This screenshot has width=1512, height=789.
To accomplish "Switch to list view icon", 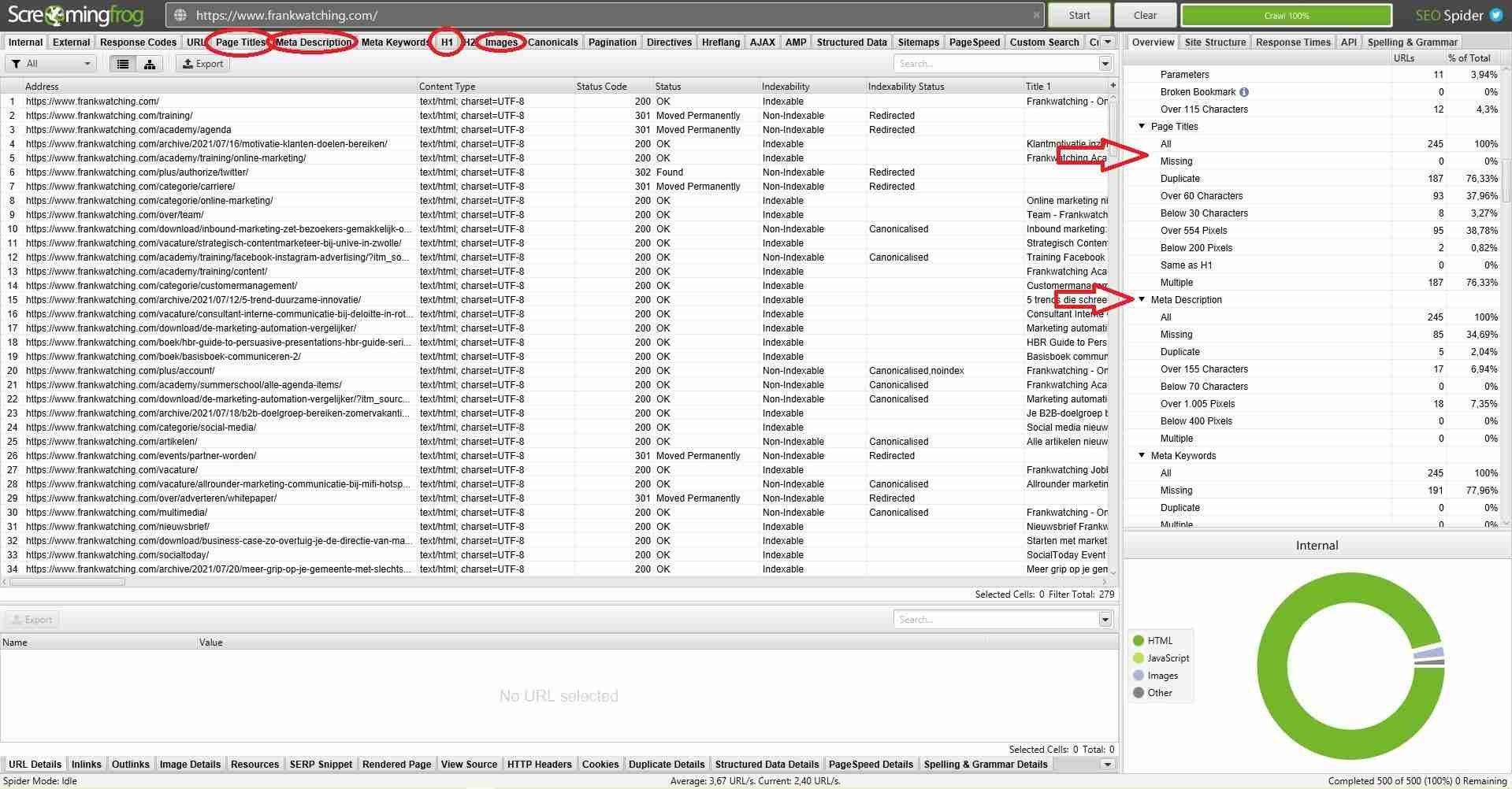I will coord(123,64).
